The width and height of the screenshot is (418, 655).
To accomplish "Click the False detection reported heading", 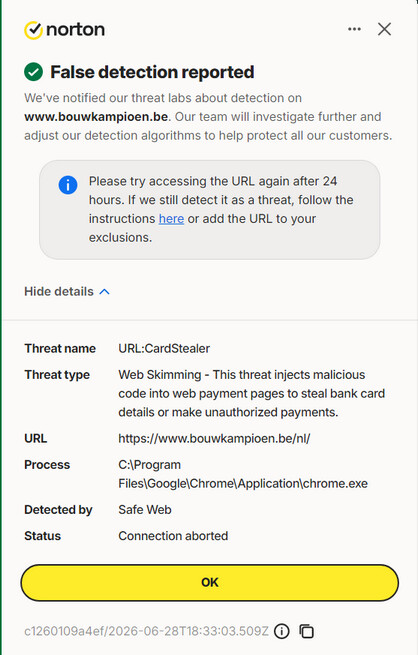I will pyautogui.click(x=152, y=72).
